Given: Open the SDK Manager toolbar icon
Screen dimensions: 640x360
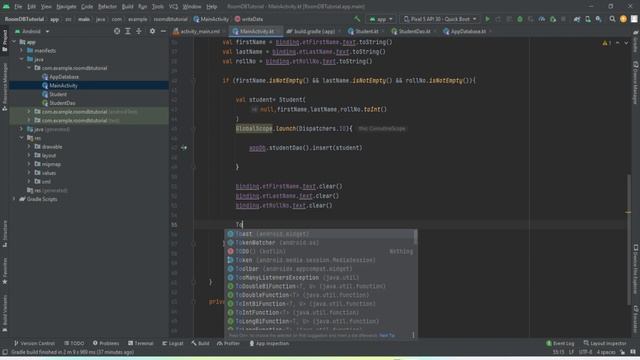Looking at the screenshot, I should (598, 19).
